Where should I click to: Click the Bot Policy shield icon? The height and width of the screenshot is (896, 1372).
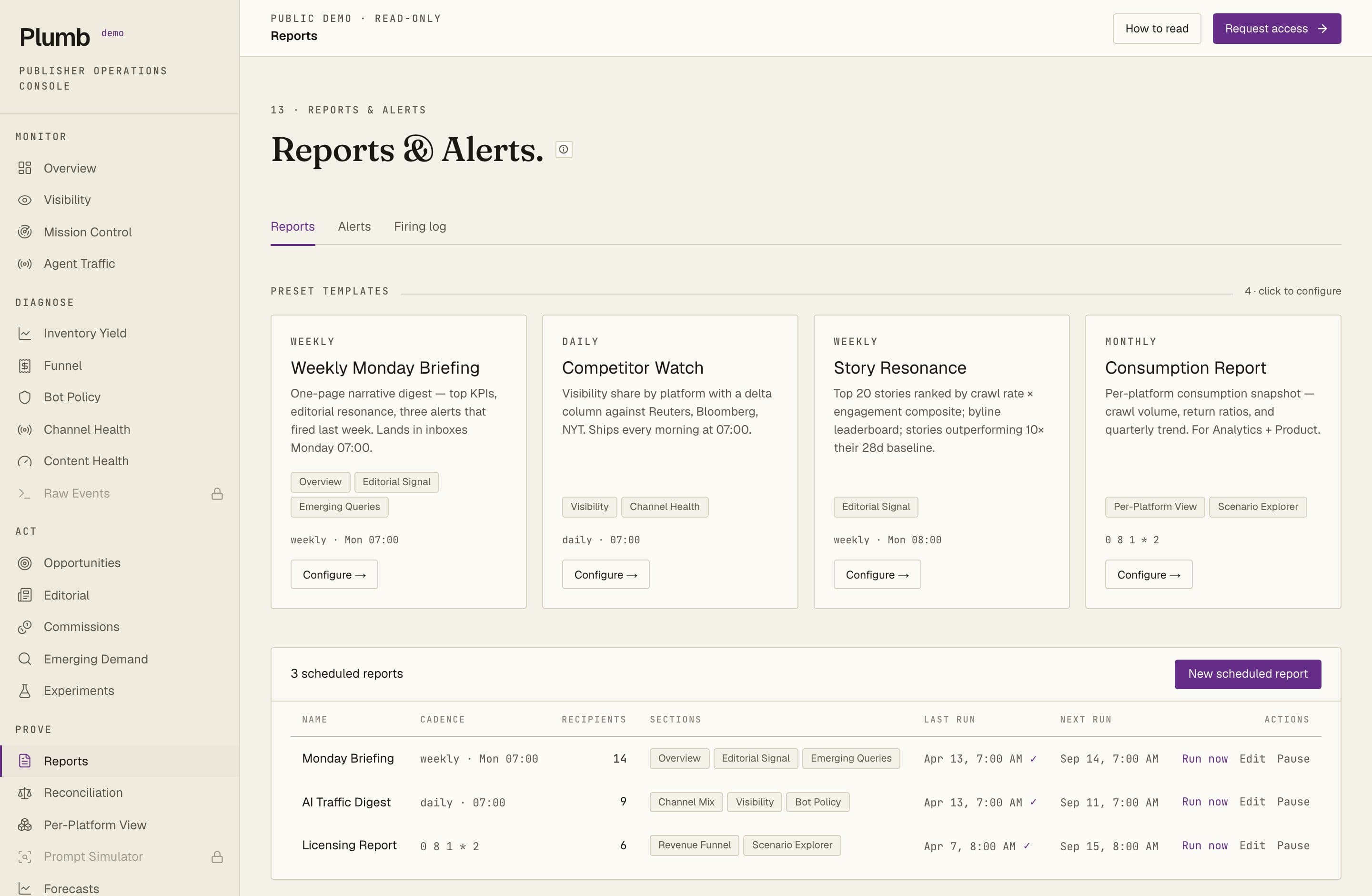click(x=24, y=397)
